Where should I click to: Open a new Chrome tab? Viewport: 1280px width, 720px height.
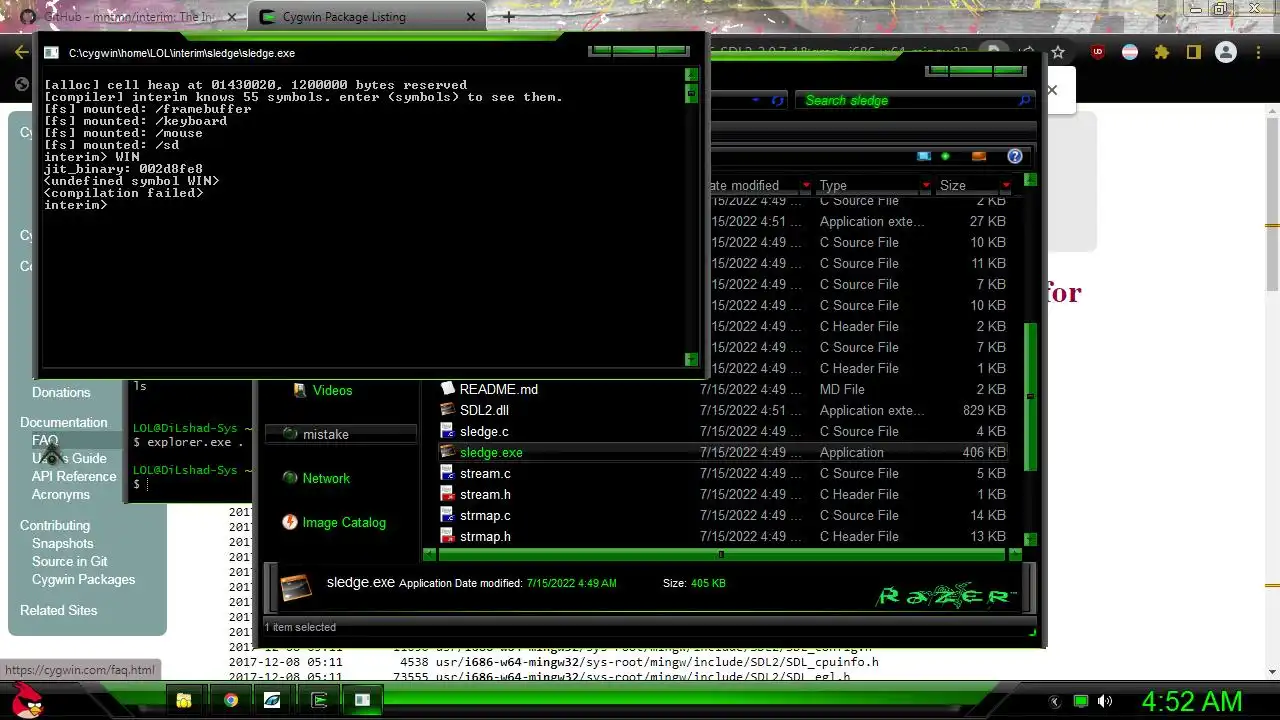click(x=508, y=17)
